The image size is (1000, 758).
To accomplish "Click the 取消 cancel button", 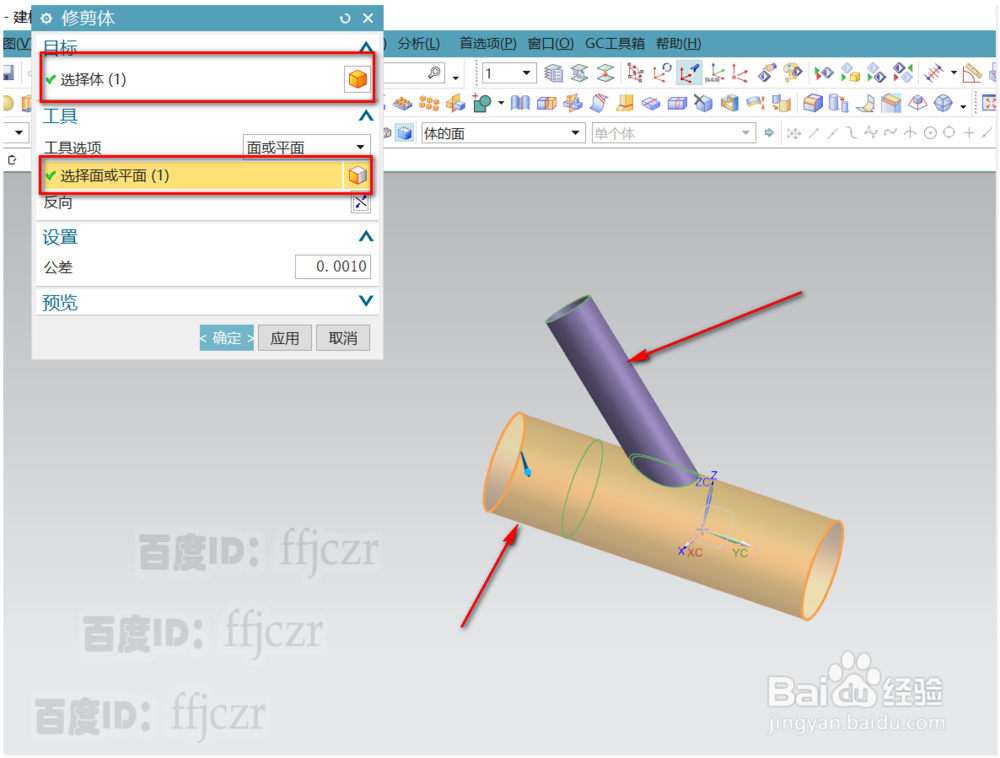I will pos(342,338).
